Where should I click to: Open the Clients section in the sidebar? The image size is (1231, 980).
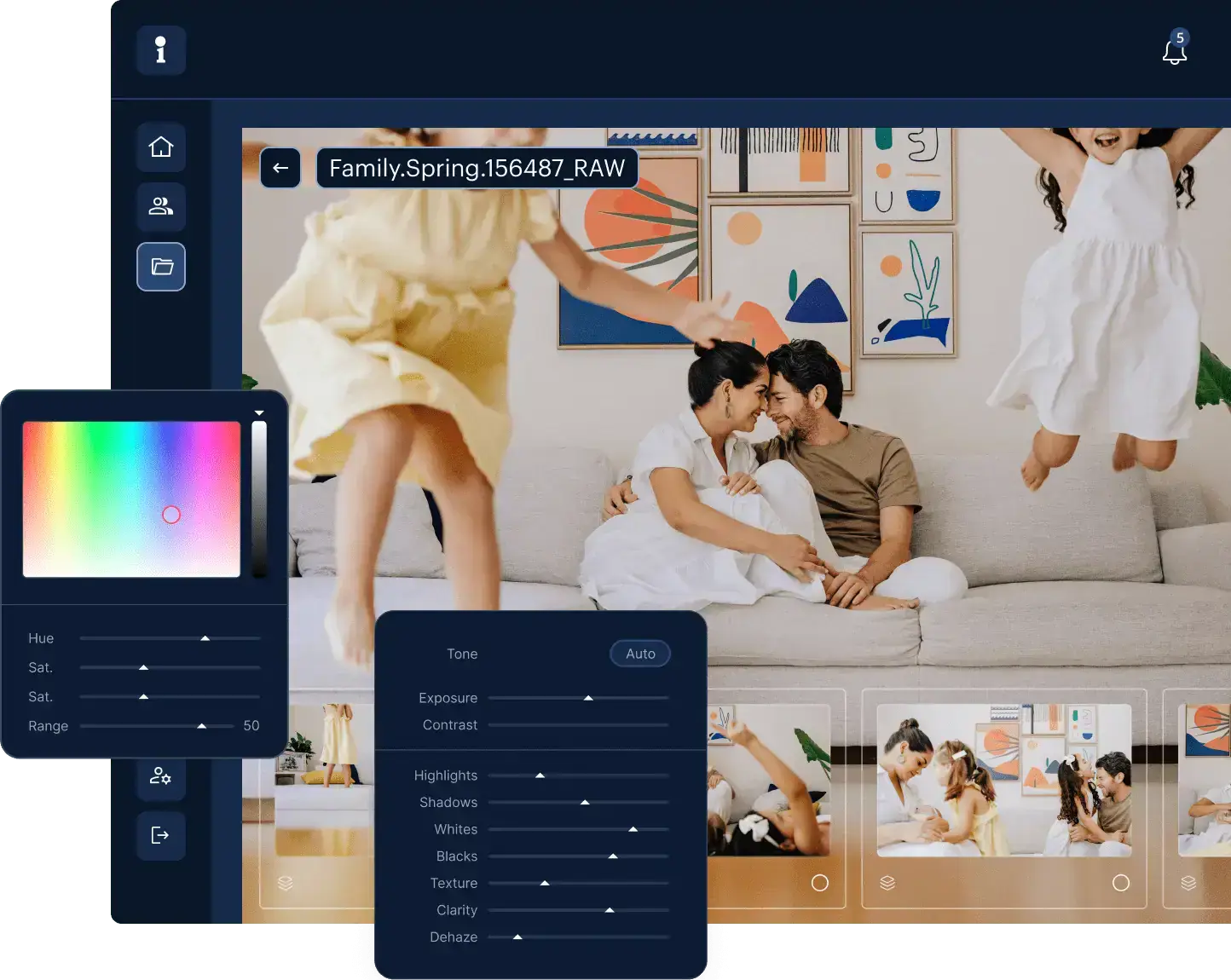point(161,206)
